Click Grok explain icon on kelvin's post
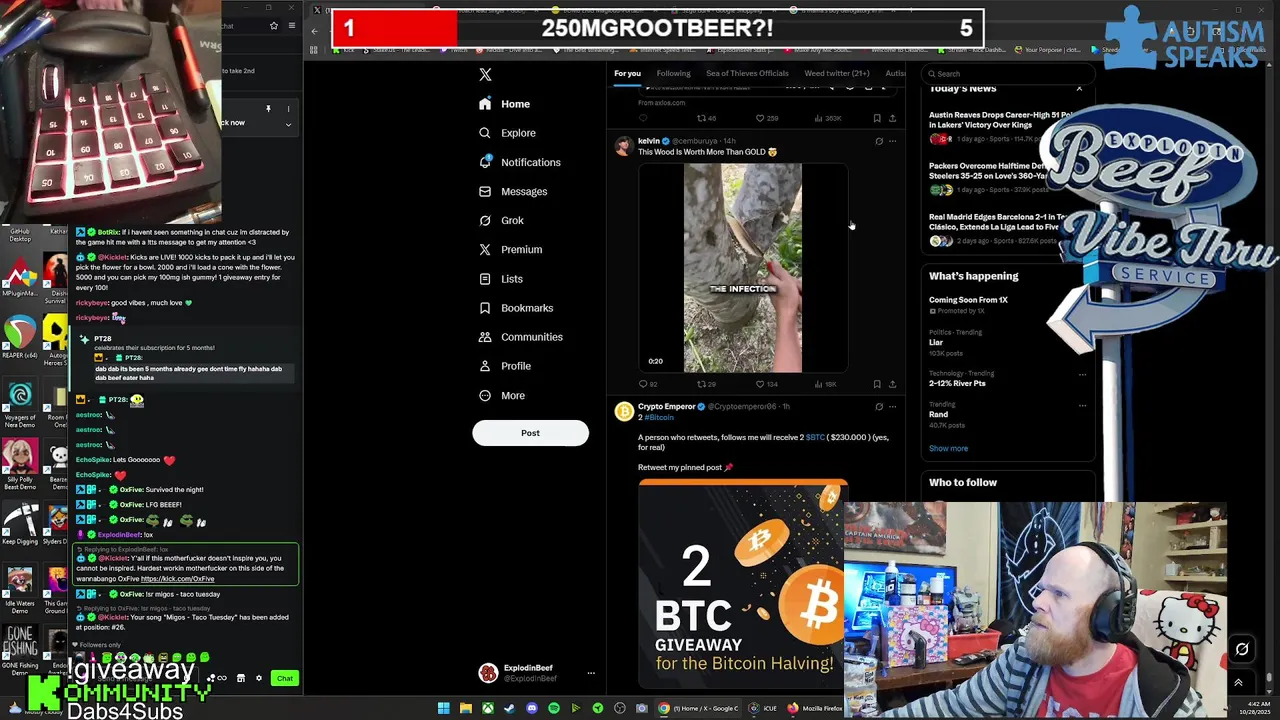Image resolution: width=1280 pixels, height=720 pixels. click(879, 141)
